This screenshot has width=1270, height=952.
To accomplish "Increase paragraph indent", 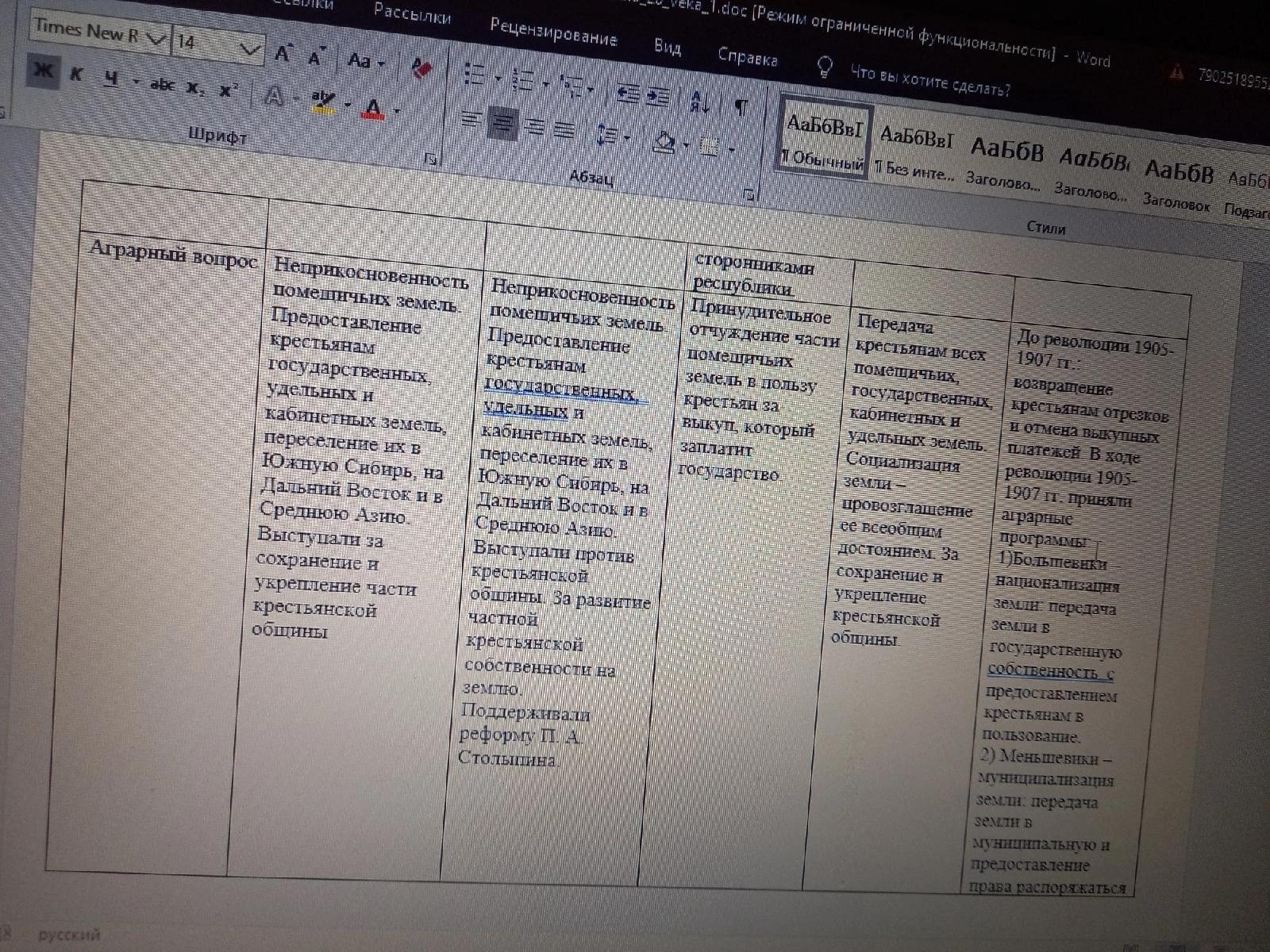I will click(658, 96).
